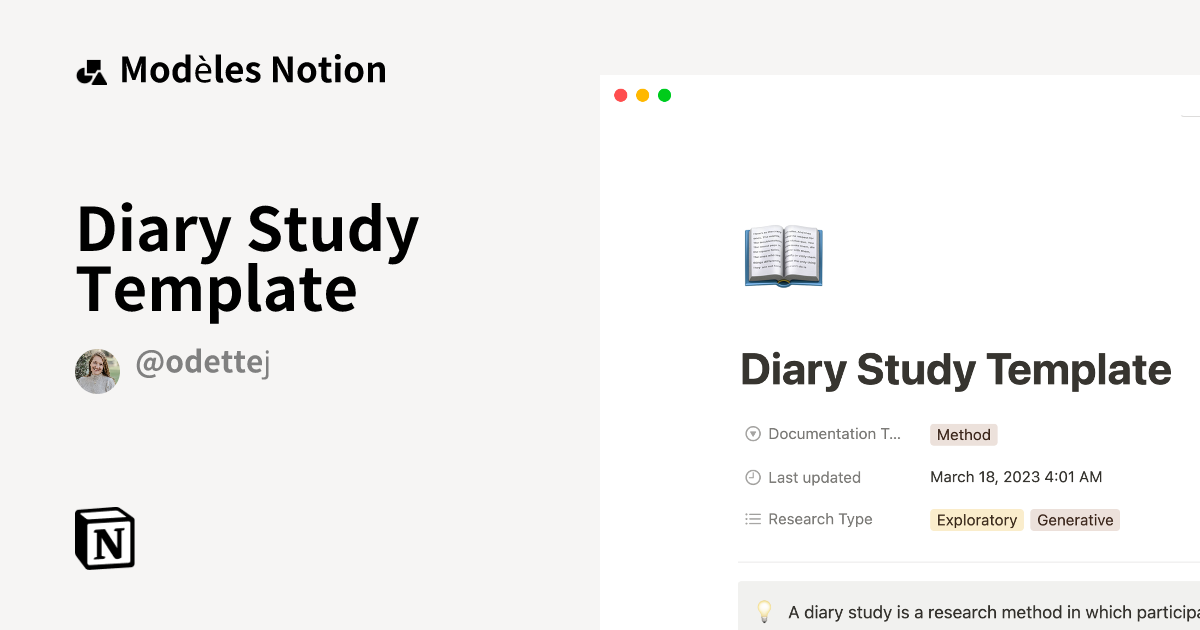The width and height of the screenshot is (1200, 630).
Task: Click the Modèles Notion shapes logo icon
Action: point(91,72)
